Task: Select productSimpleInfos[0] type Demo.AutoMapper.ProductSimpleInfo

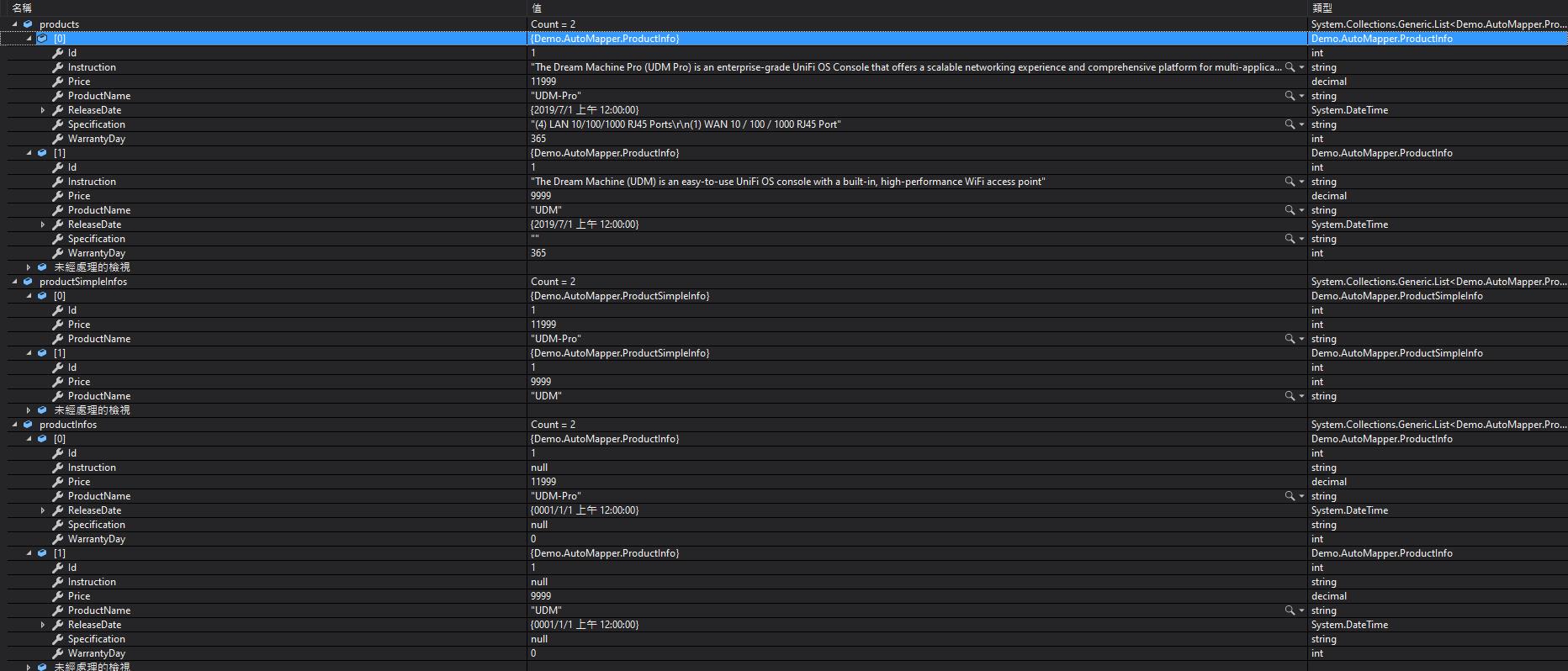Action: tap(1397, 296)
